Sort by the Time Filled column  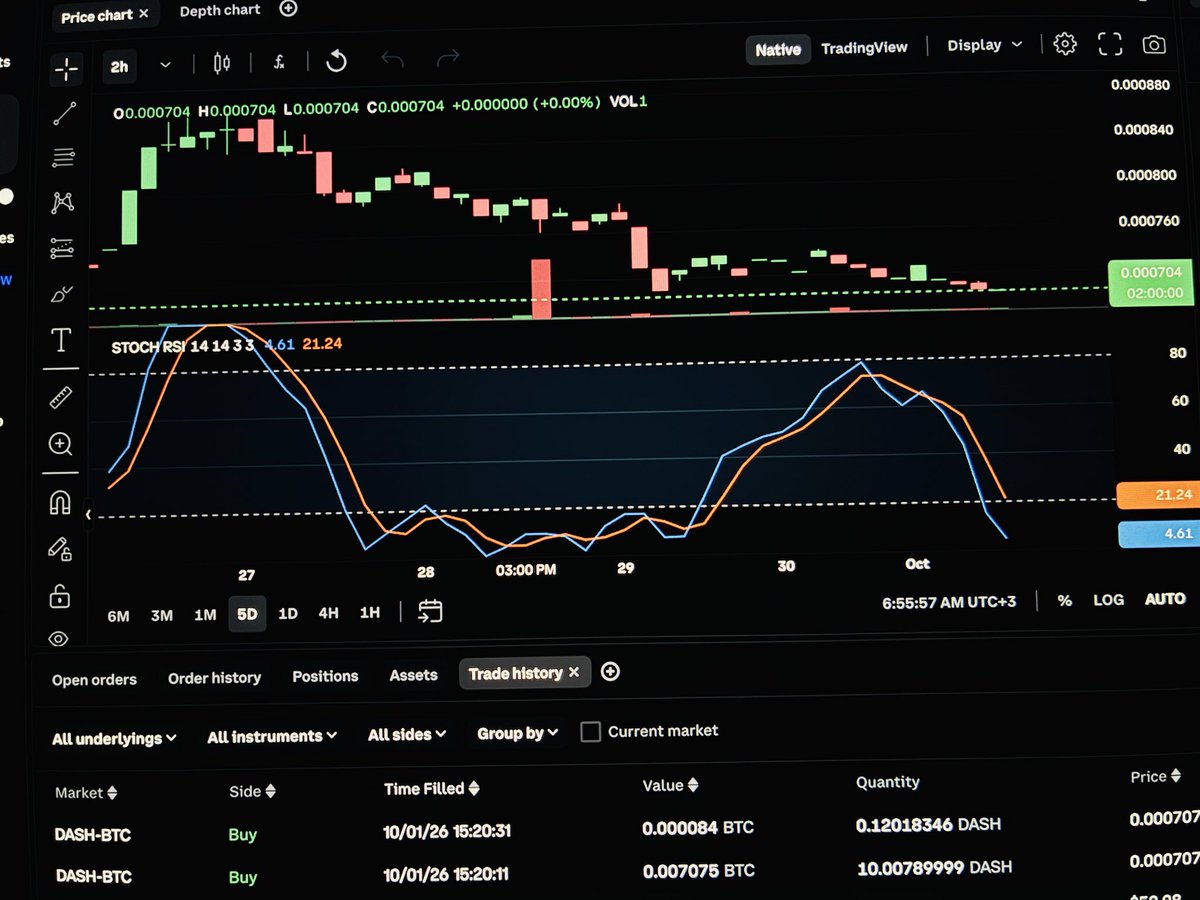pyautogui.click(x=432, y=789)
